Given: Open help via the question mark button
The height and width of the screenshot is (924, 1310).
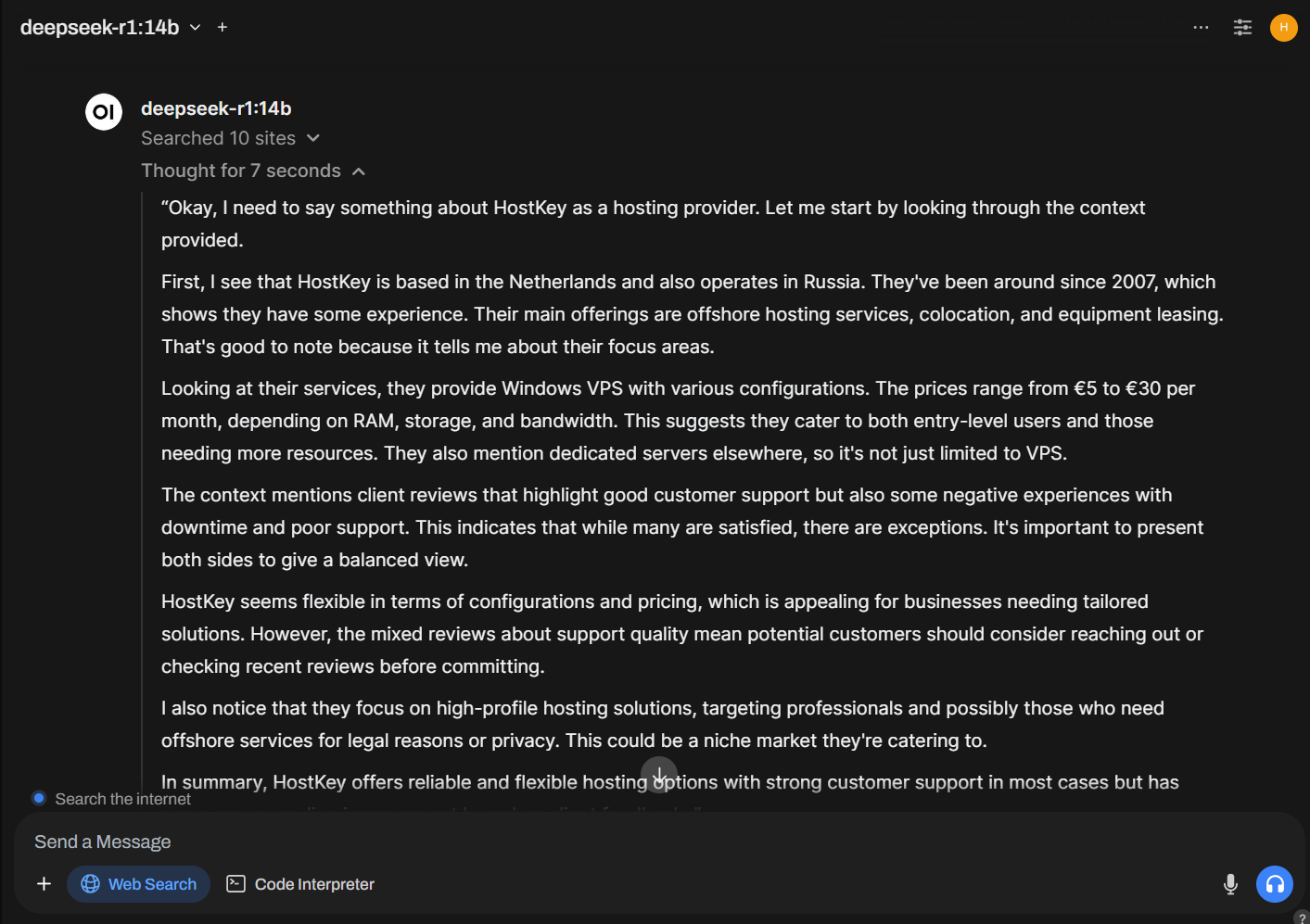Looking at the screenshot, I should pyautogui.click(x=1302, y=918).
